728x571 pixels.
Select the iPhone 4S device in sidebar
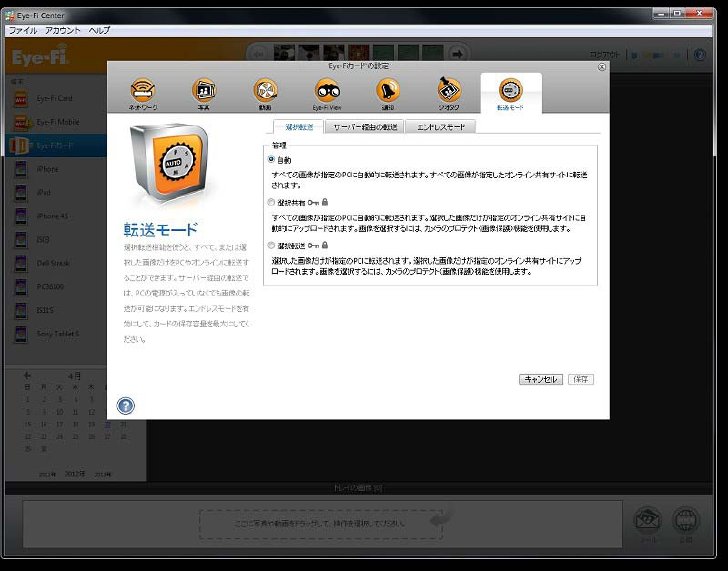[56, 216]
